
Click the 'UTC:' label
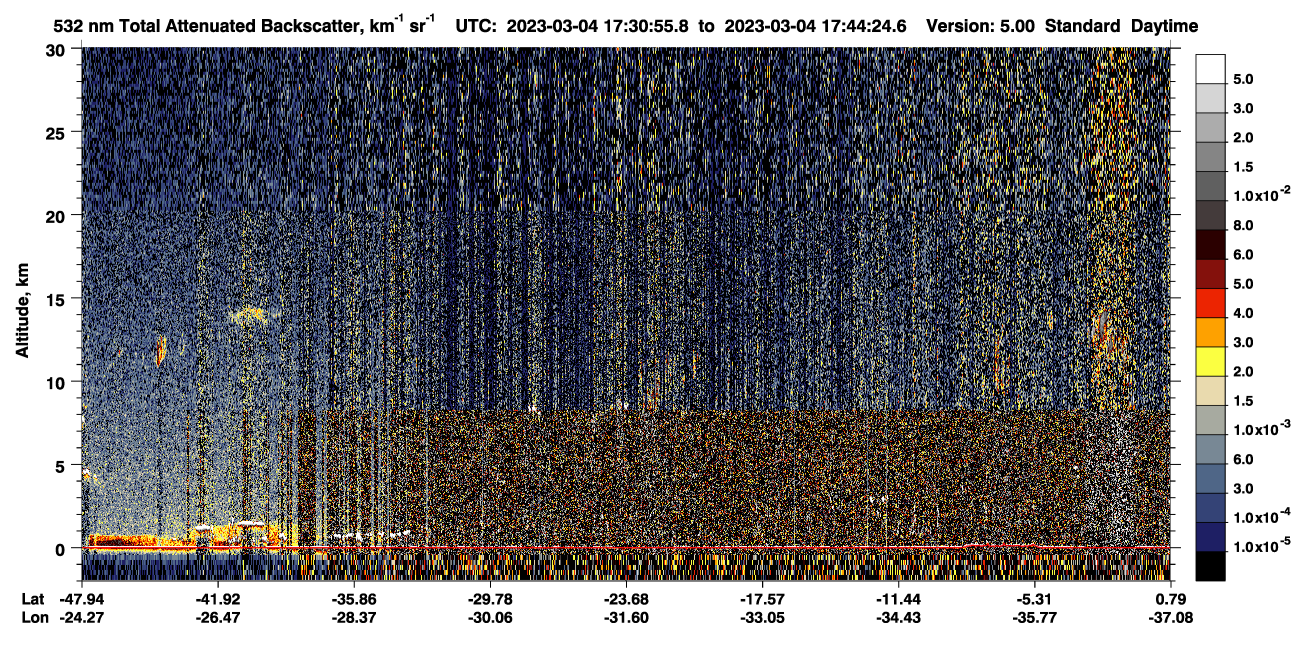pyautogui.click(x=476, y=26)
